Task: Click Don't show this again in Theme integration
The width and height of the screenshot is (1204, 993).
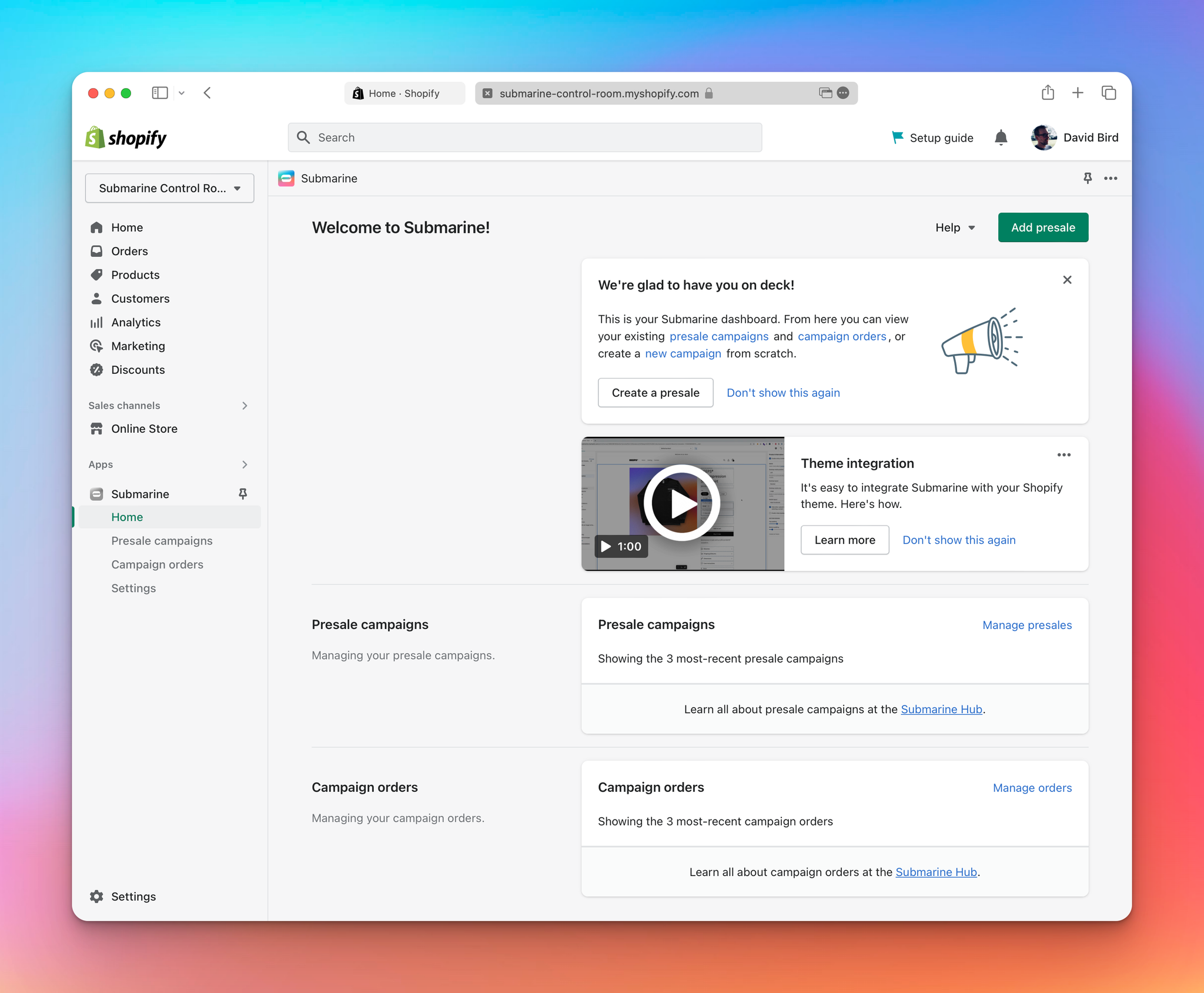Action: 959,540
